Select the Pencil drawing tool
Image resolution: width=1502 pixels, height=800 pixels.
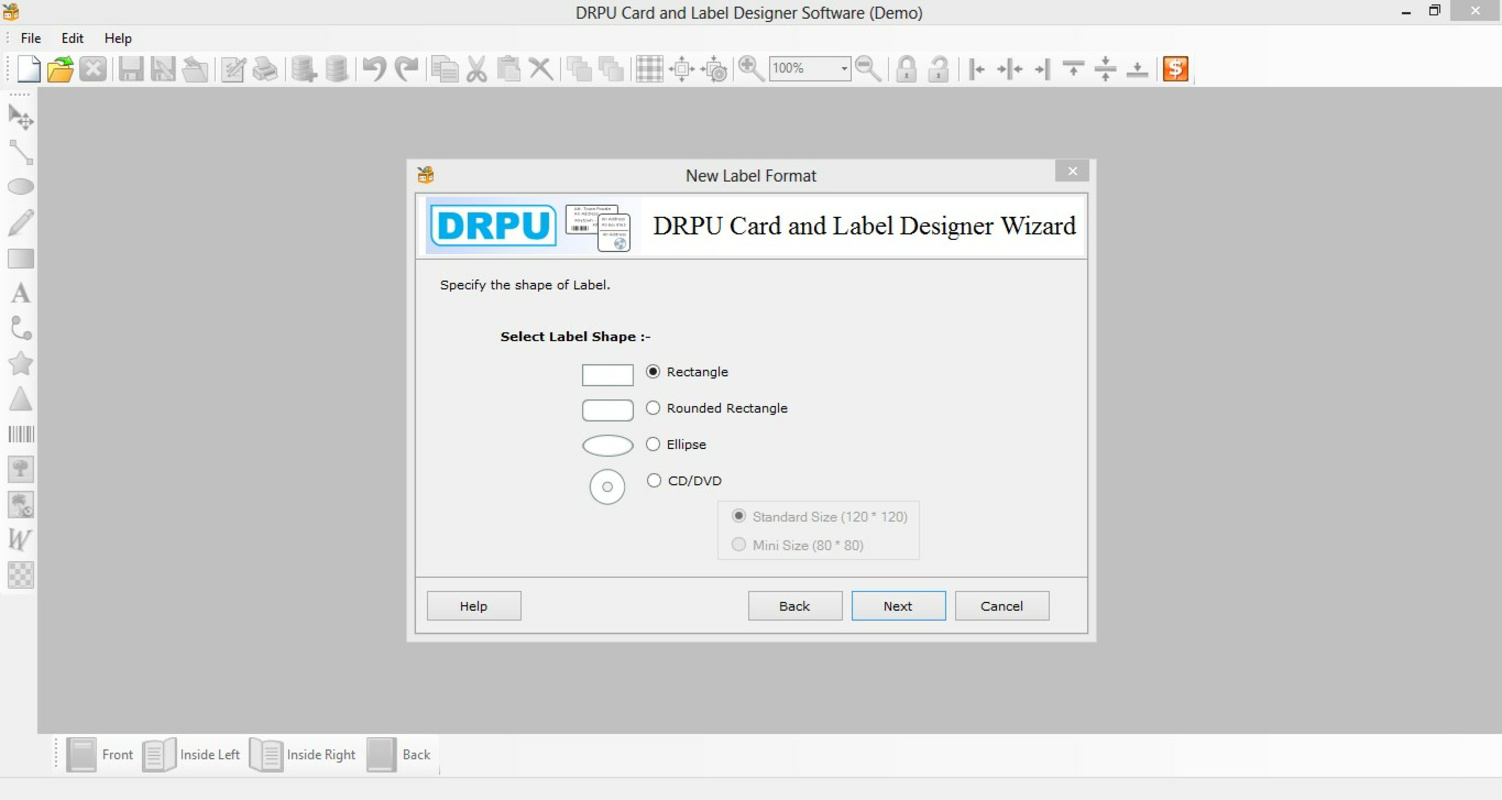click(21, 222)
